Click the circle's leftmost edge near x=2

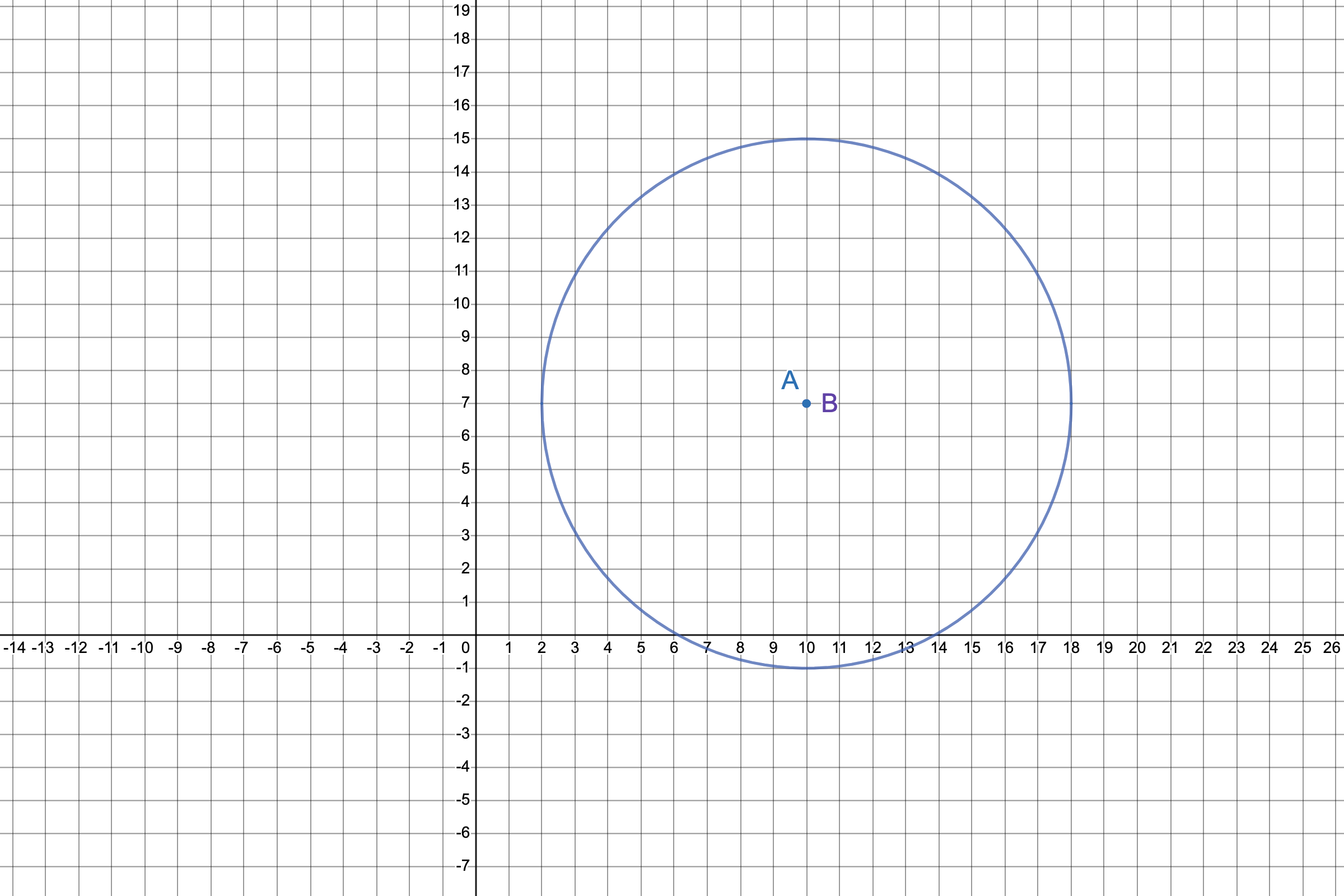click(542, 403)
